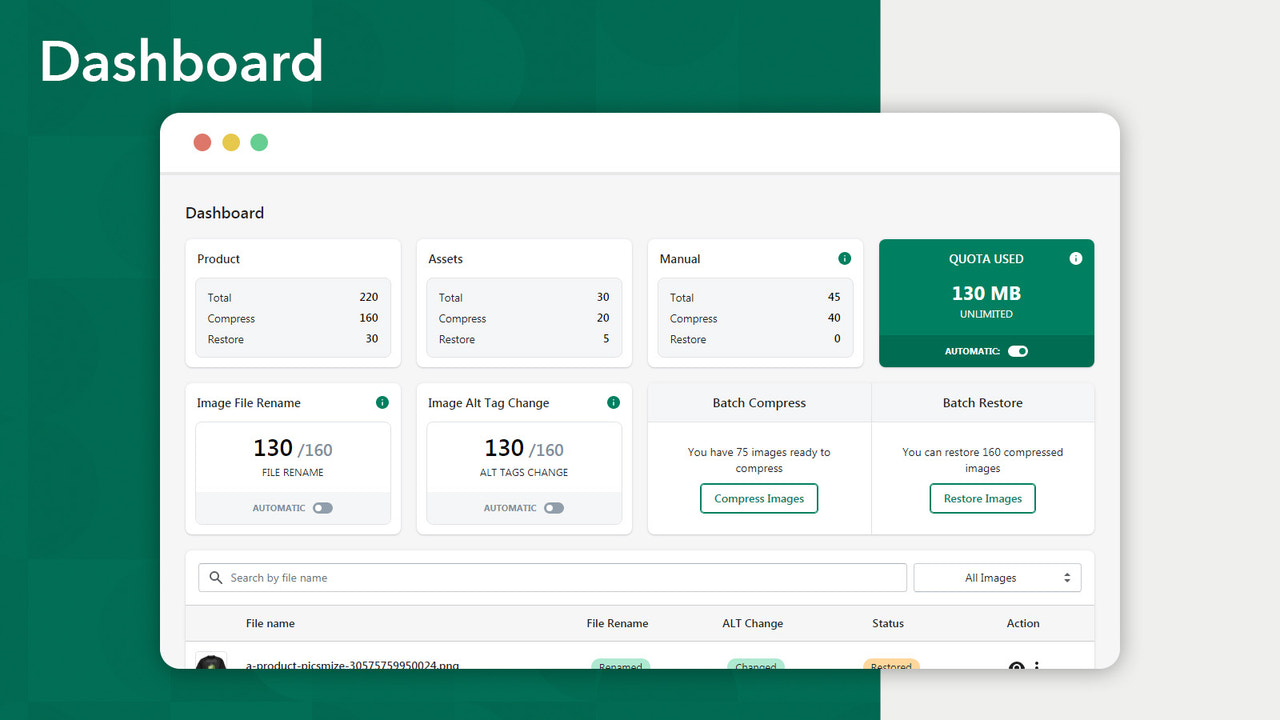The image size is (1280, 720).
Task: Click the info icon on the Manual card
Action: point(843,258)
